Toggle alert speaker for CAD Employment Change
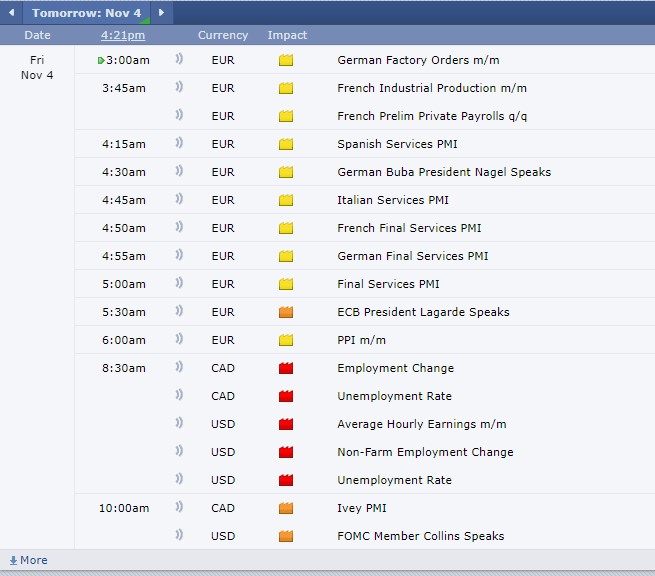This screenshot has height=576, width=655. [x=180, y=368]
